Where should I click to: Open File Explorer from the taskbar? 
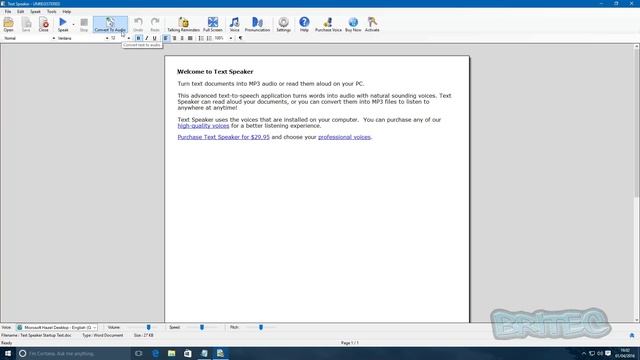point(171,353)
